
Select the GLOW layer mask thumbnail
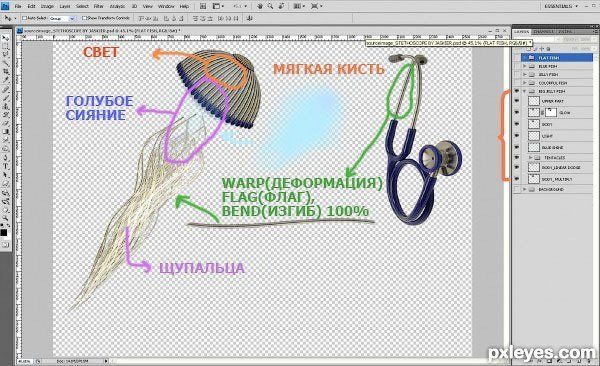pyautogui.click(x=550, y=113)
